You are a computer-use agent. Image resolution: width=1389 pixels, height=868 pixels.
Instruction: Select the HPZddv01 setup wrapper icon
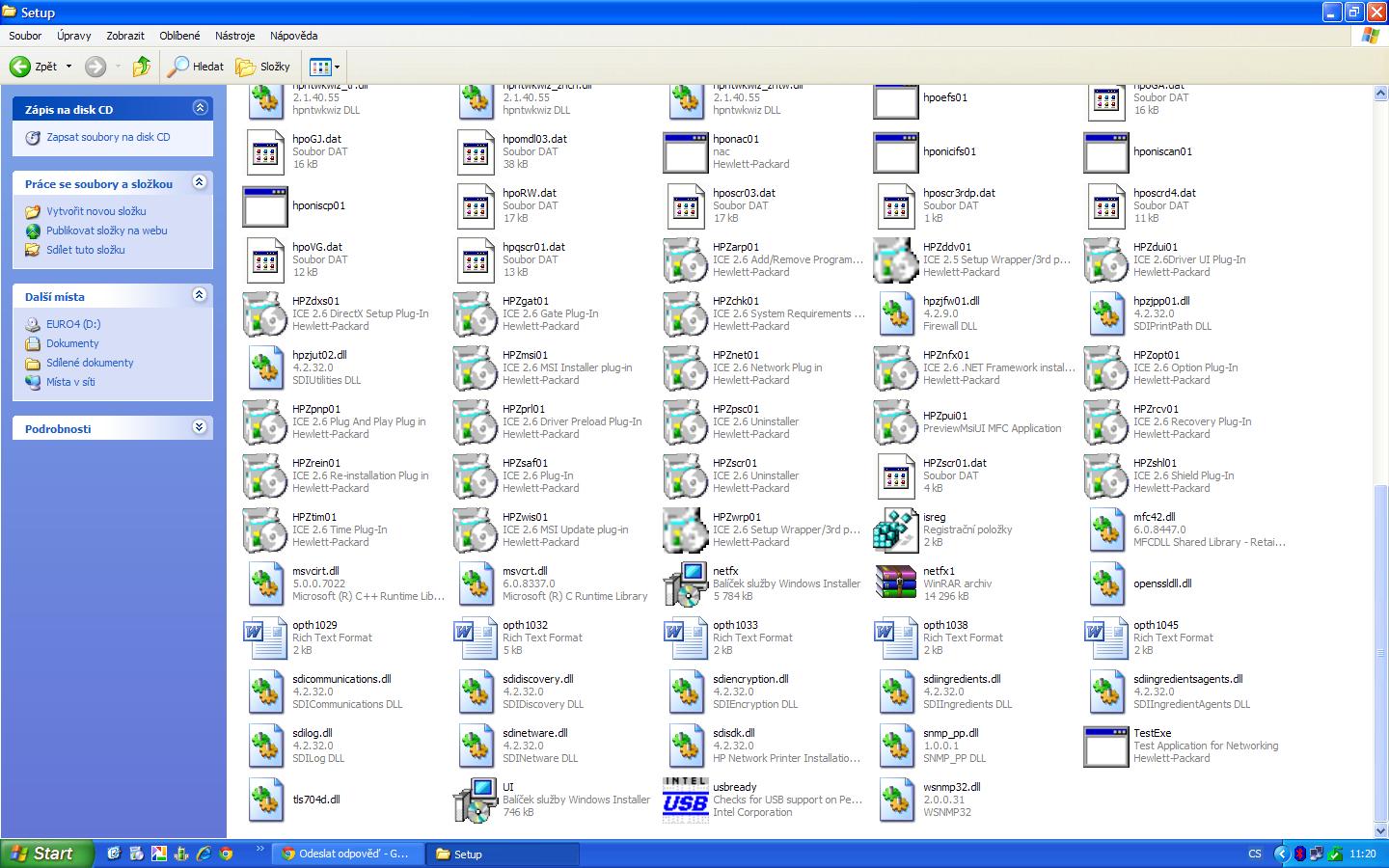point(896,260)
